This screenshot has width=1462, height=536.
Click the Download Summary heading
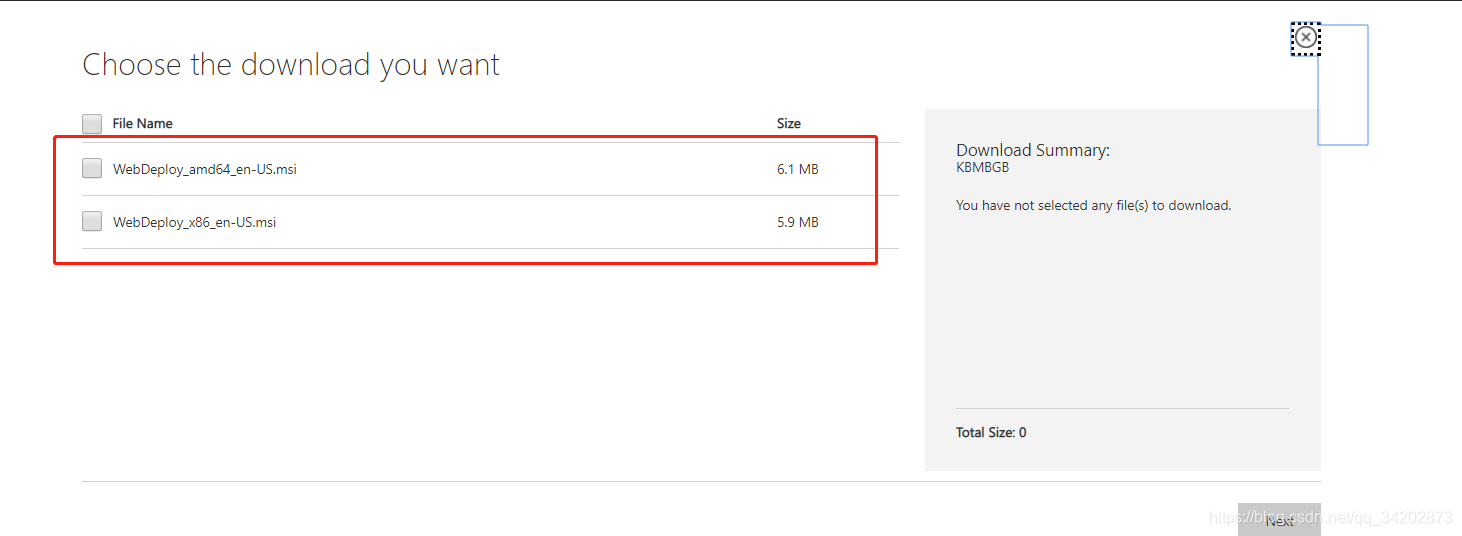coord(1033,151)
